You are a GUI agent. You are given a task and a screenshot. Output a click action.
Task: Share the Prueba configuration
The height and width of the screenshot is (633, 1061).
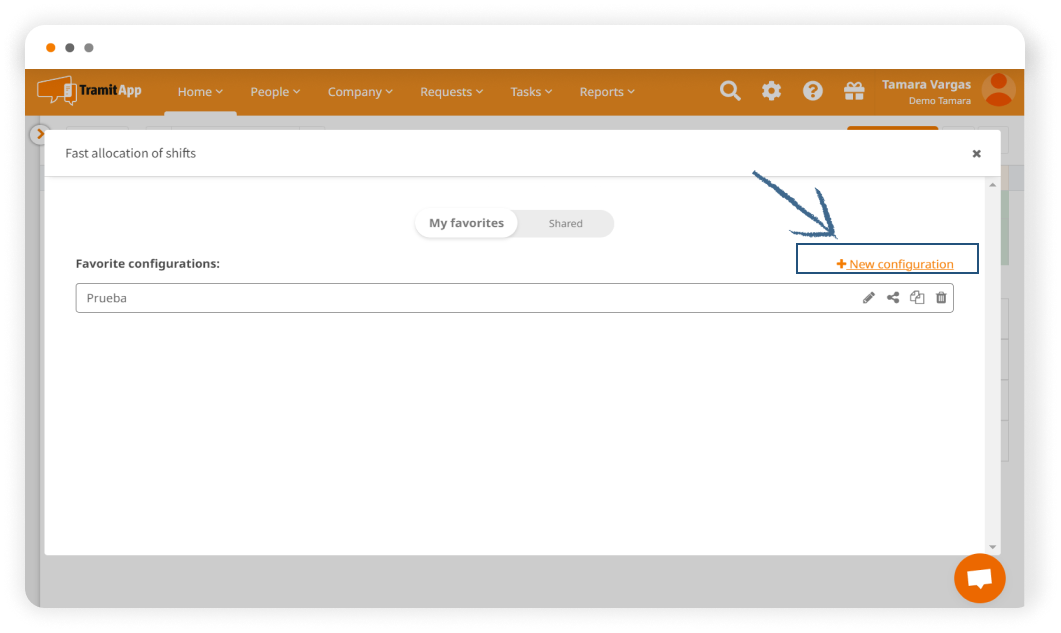(893, 298)
